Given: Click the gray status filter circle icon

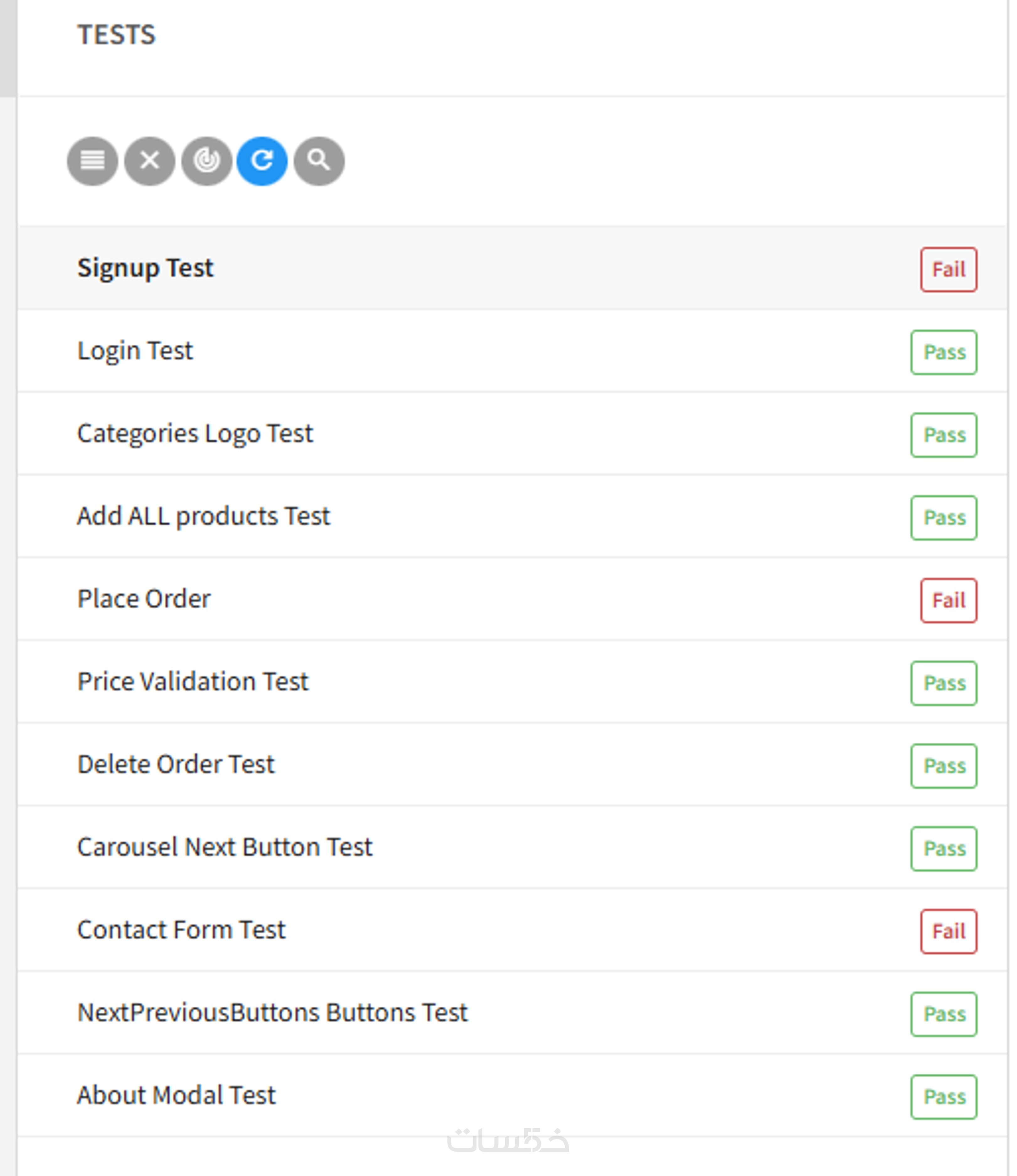Looking at the screenshot, I should [x=207, y=161].
